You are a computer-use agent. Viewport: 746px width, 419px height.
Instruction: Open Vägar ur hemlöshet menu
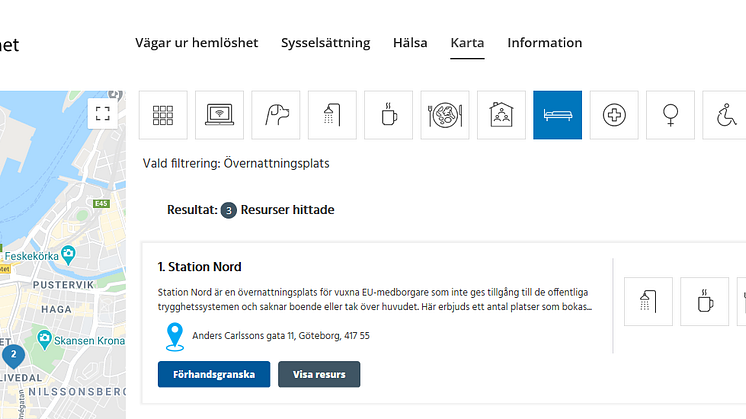196,43
